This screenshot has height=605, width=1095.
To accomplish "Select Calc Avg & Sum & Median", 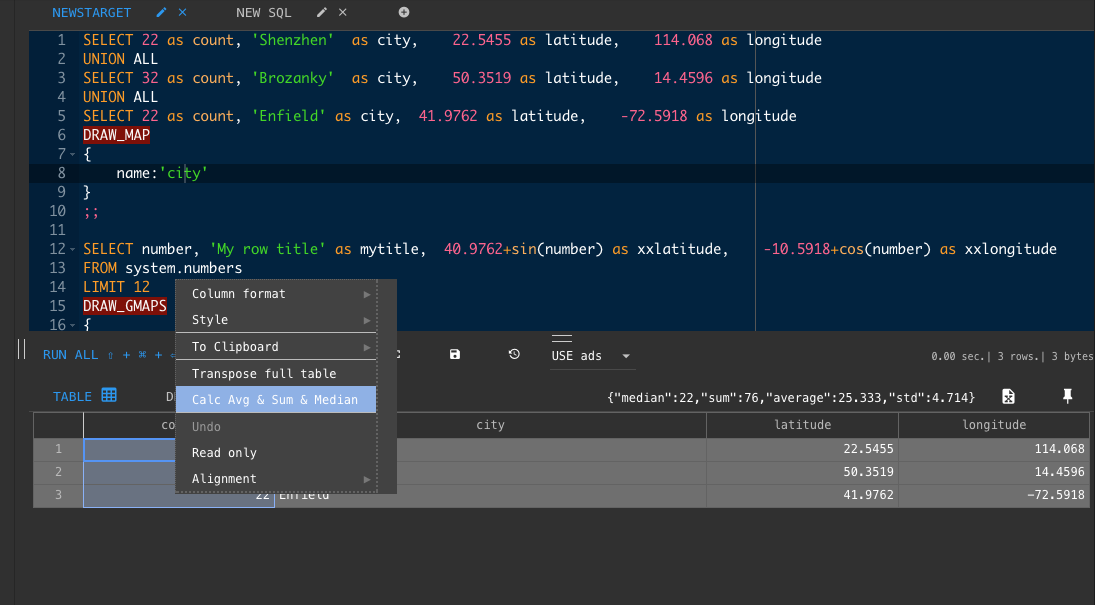I will point(275,400).
